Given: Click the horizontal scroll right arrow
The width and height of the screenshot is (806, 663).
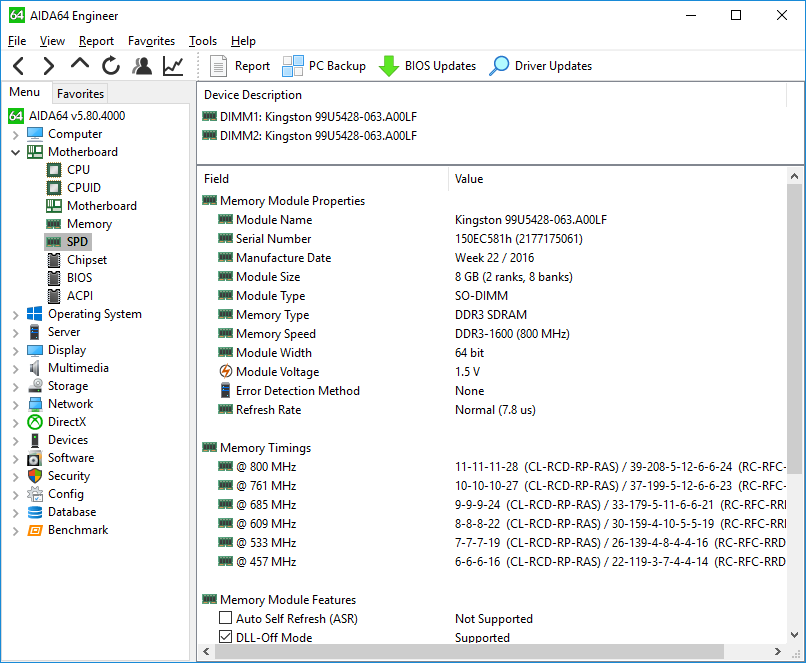Looking at the screenshot, I should [777, 652].
